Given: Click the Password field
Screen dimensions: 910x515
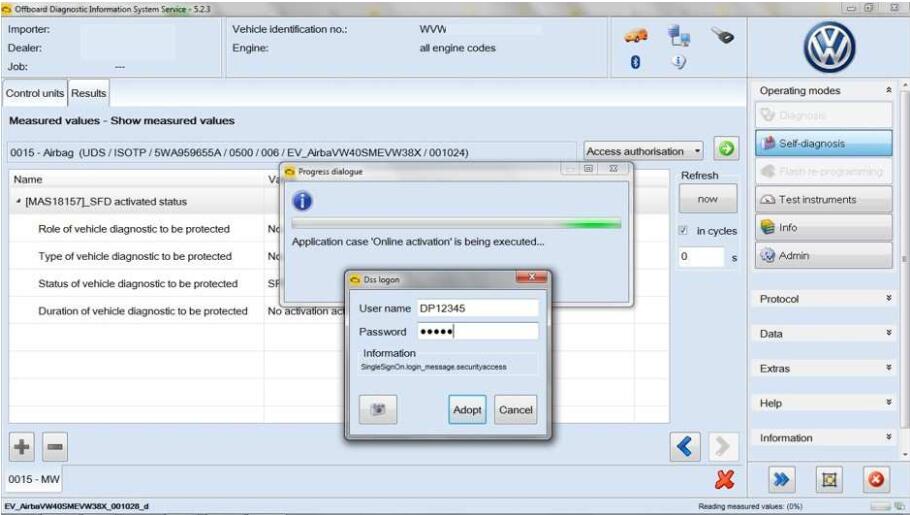Looking at the screenshot, I should coord(478,332).
